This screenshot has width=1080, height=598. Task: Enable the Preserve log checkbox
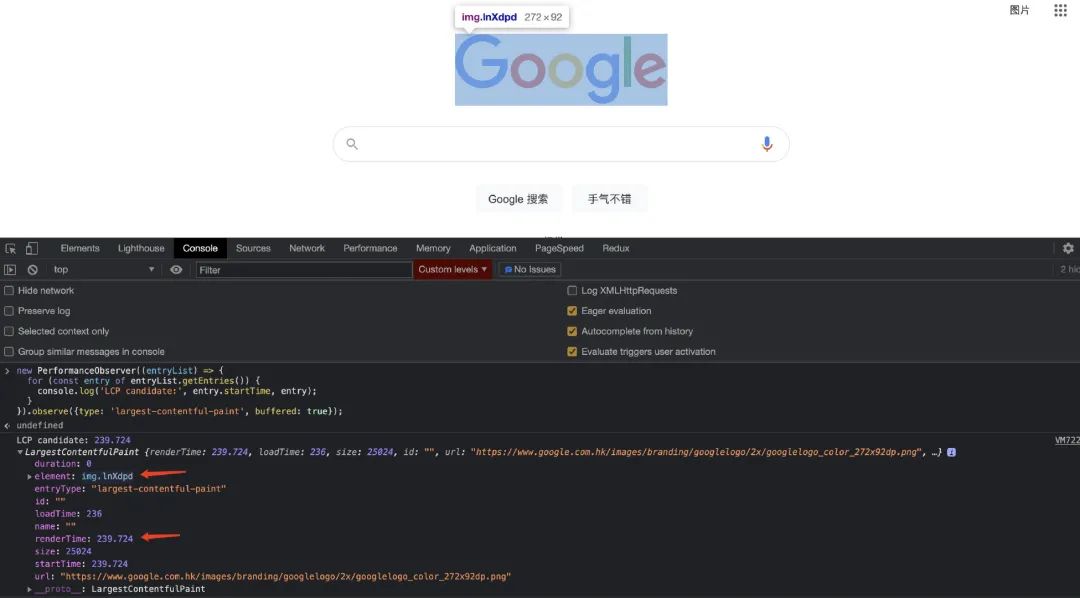pyautogui.click(x=9, y=311)
